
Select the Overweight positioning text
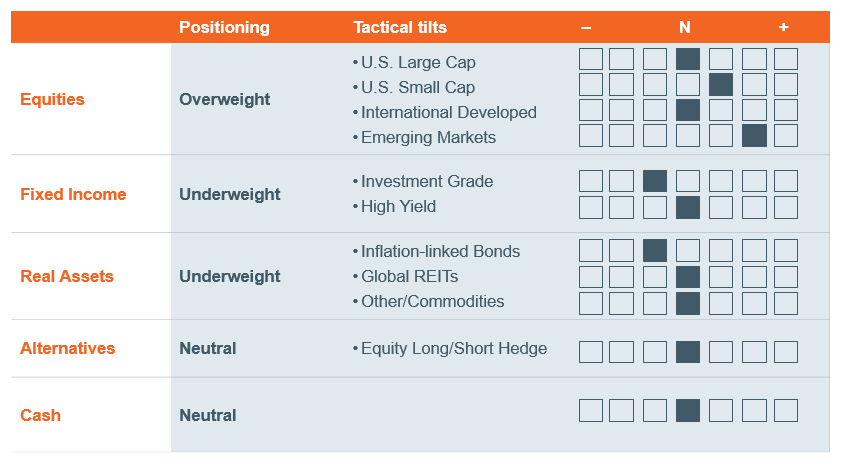pyautogui.click(x=225, y=100)
